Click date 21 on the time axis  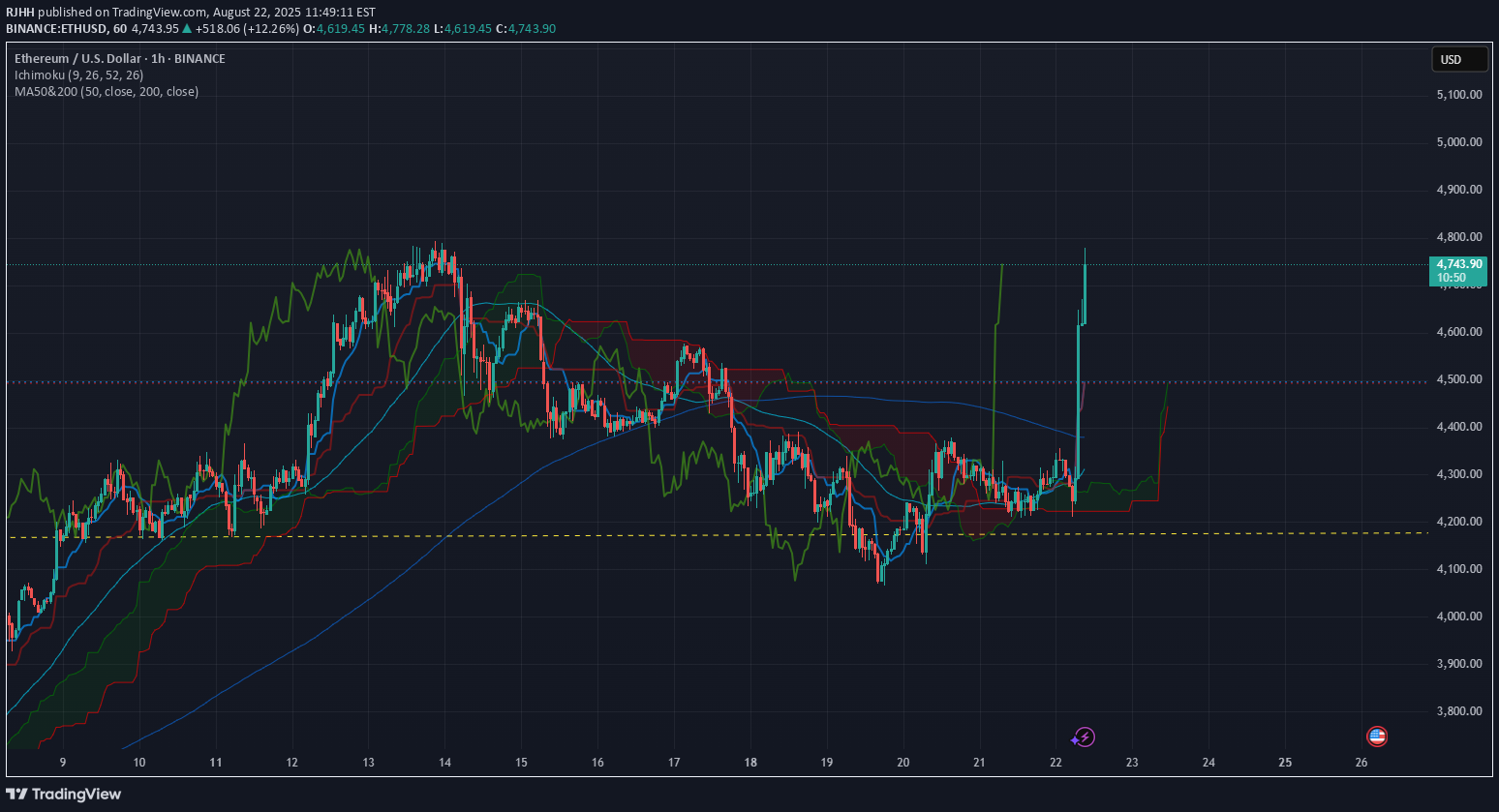pyautogui.click(x=979, y=763)
